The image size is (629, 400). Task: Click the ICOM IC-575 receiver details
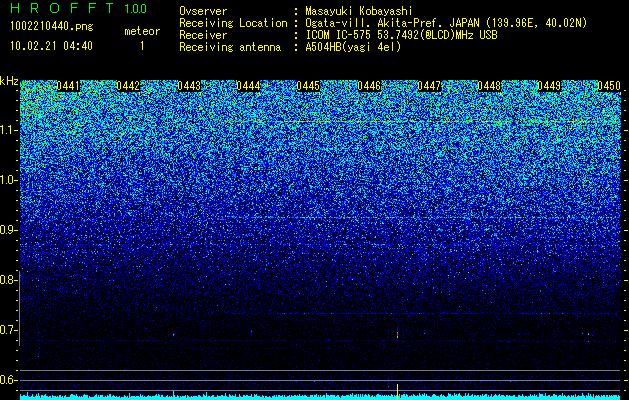(x=401, y=35)
